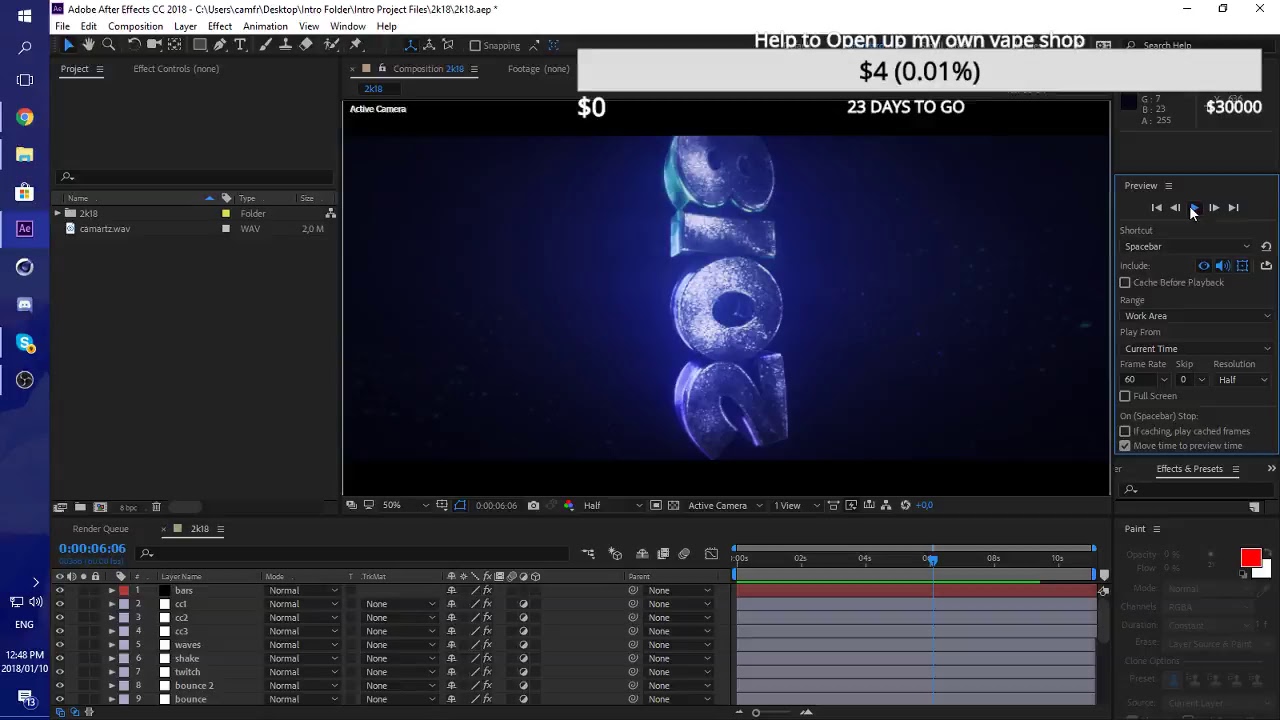Create a new folder in Project panel
1280x720 pixels.
(x=80, y=507)
